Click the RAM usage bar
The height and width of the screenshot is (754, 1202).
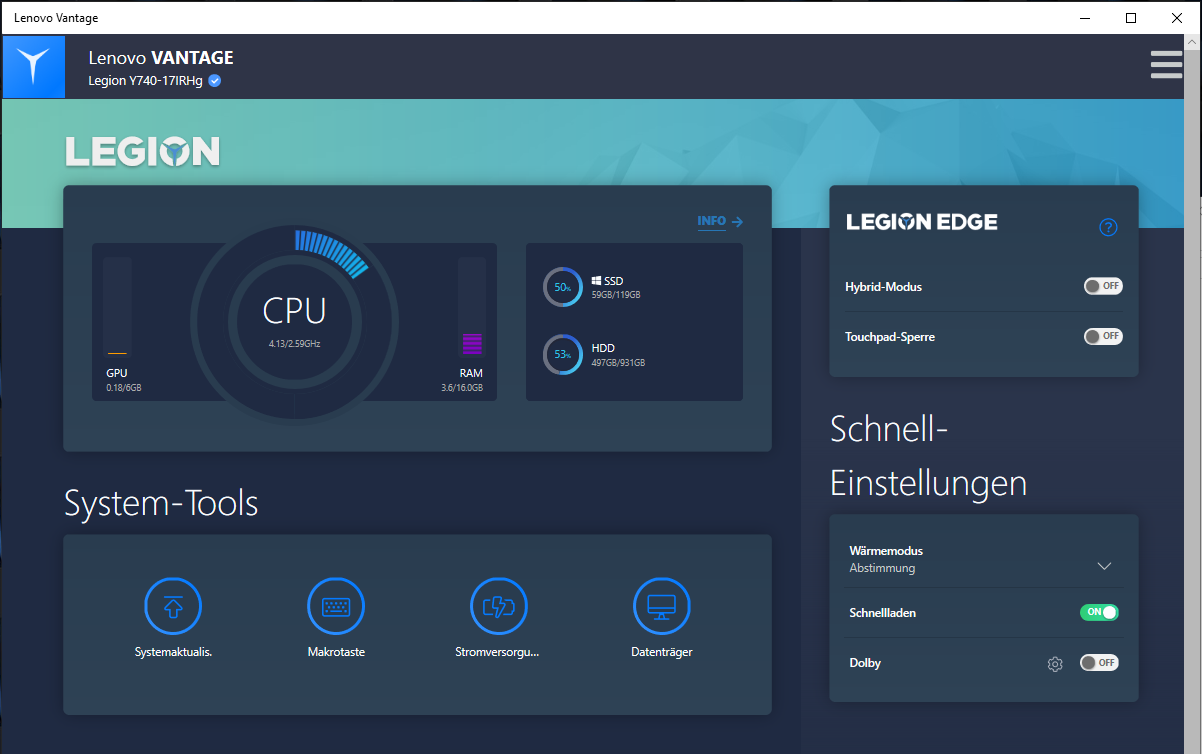pyautogui.click(x=472, y=307)
